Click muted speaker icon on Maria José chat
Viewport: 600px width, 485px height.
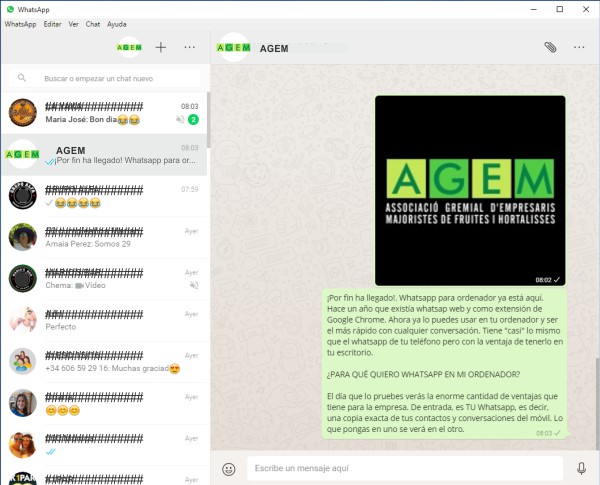(x=180, y=120)
